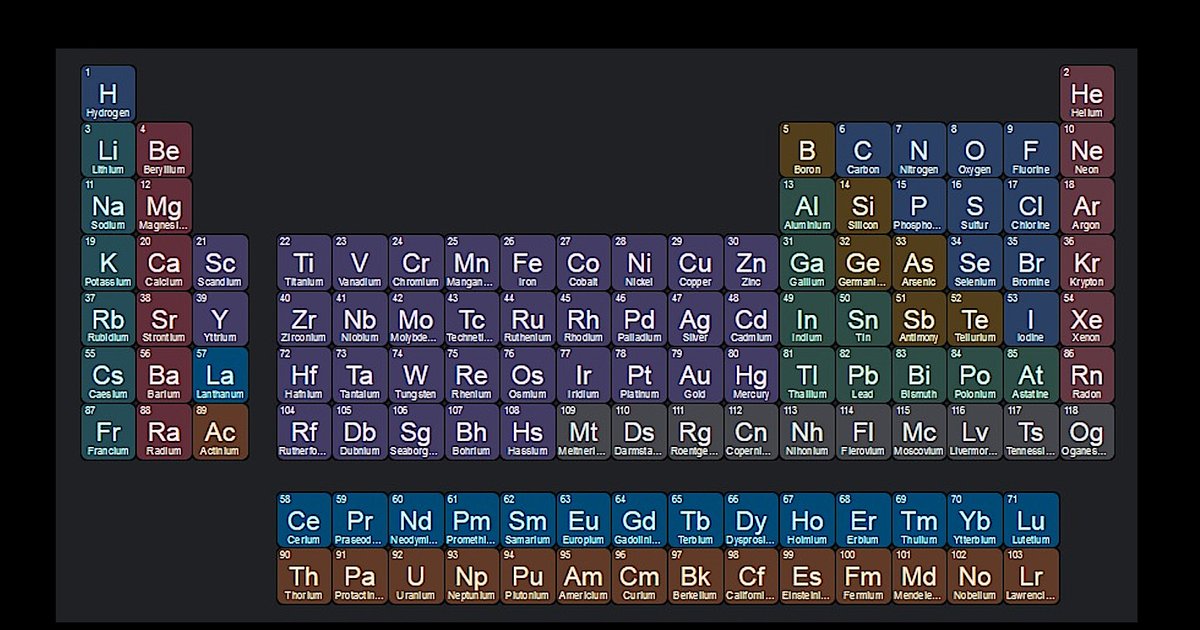Screen dimensions: 1200x630
Task: Open the Carbon element cell
Action: tap(863, 151)
